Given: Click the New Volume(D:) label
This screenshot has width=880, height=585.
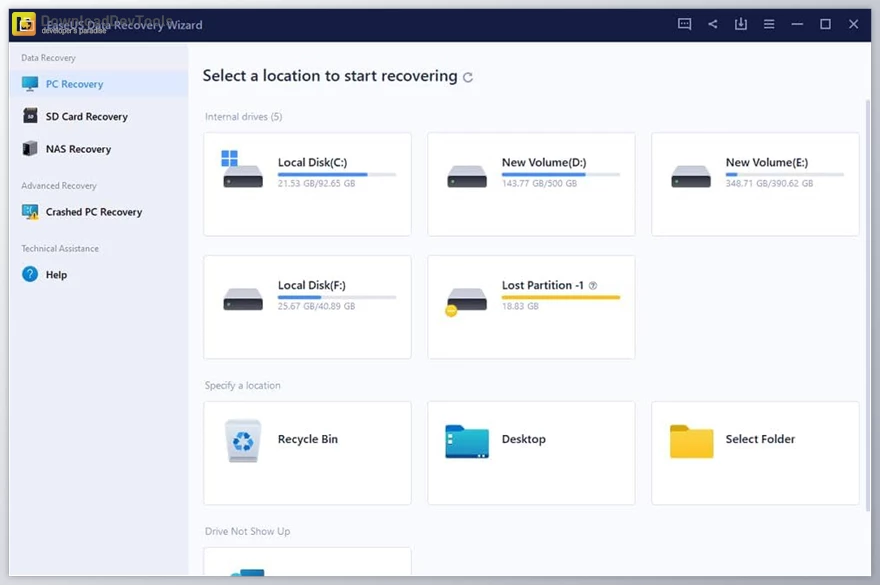Looking at the screenshot, I should point(544,162).
